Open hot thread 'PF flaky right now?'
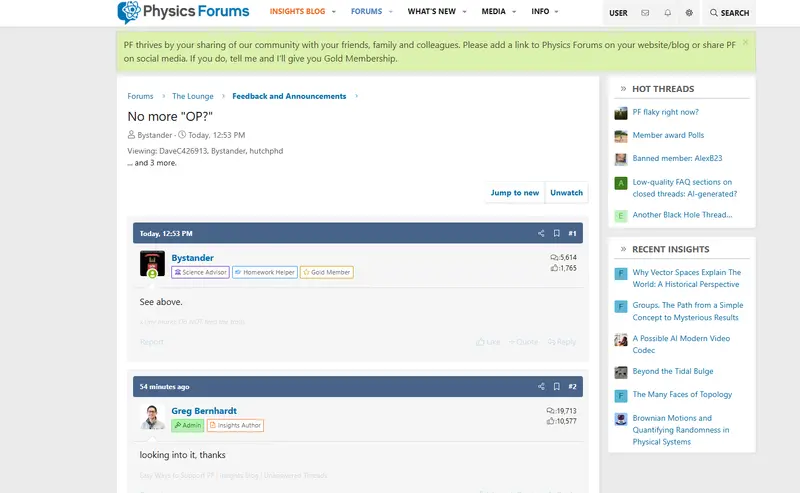Image resolution: width=800 pixels, height=493 pixels. [x=665, y=112]
